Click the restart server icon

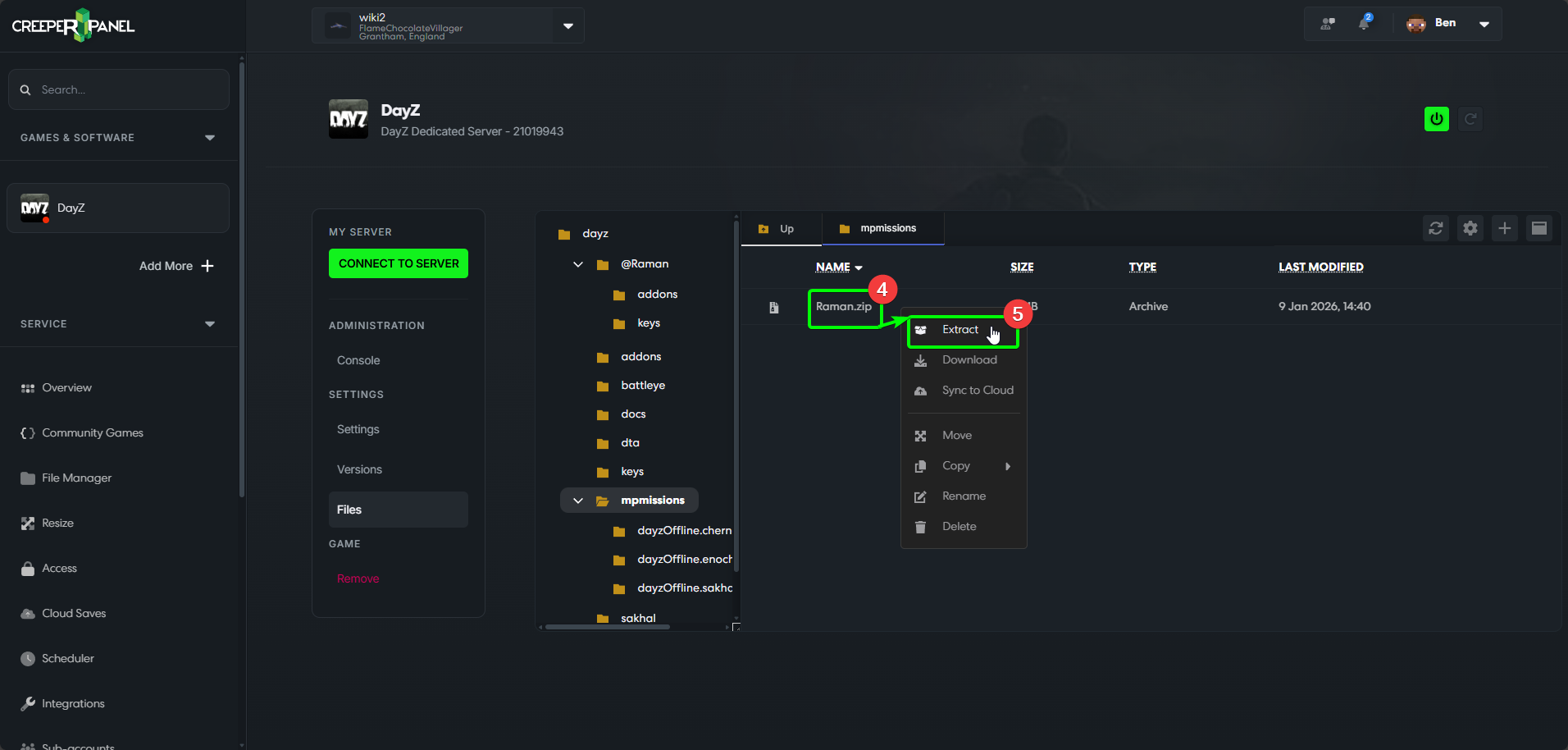(x=1470, y=119)
